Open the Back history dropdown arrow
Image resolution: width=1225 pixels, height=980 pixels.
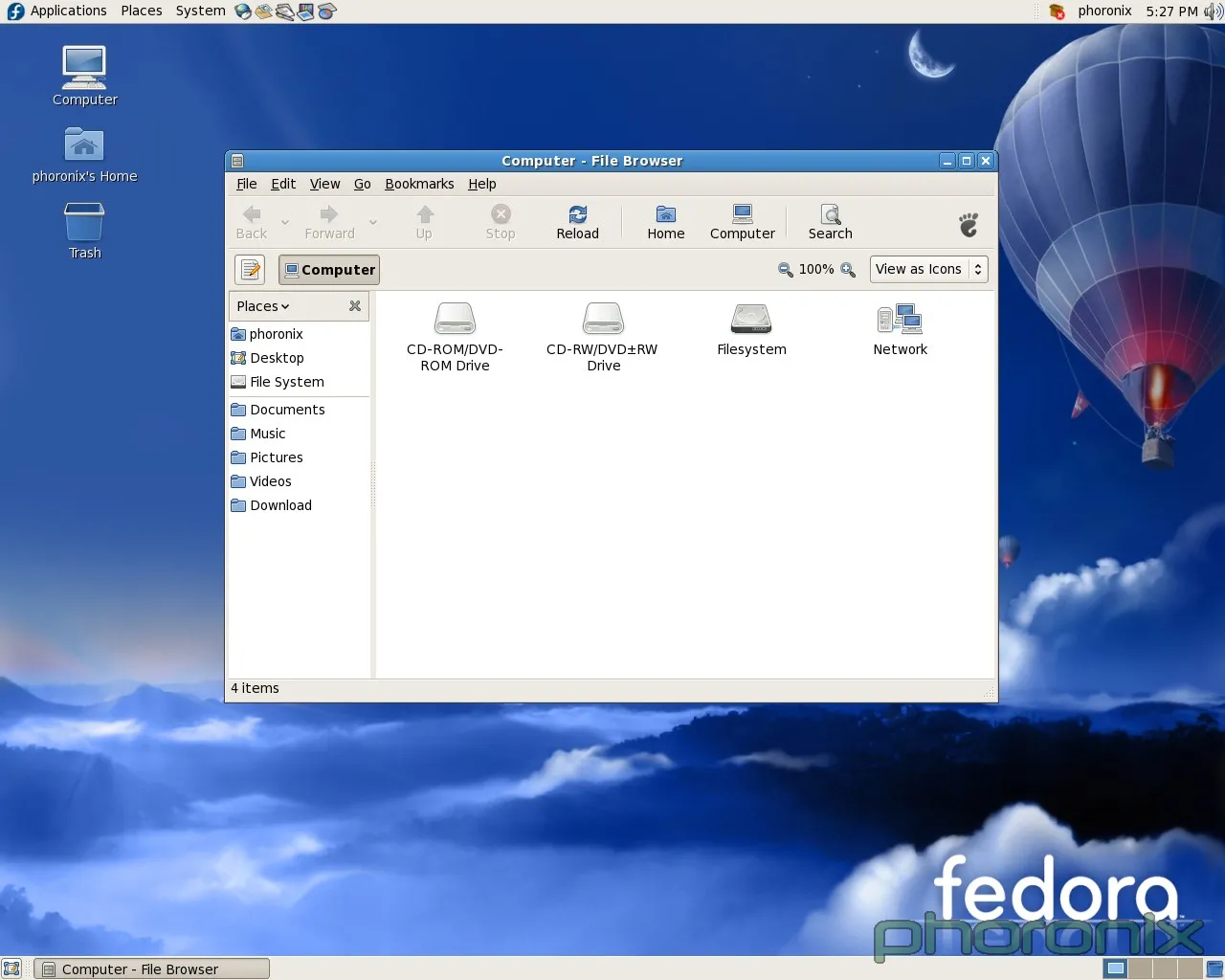coord(284,222)
